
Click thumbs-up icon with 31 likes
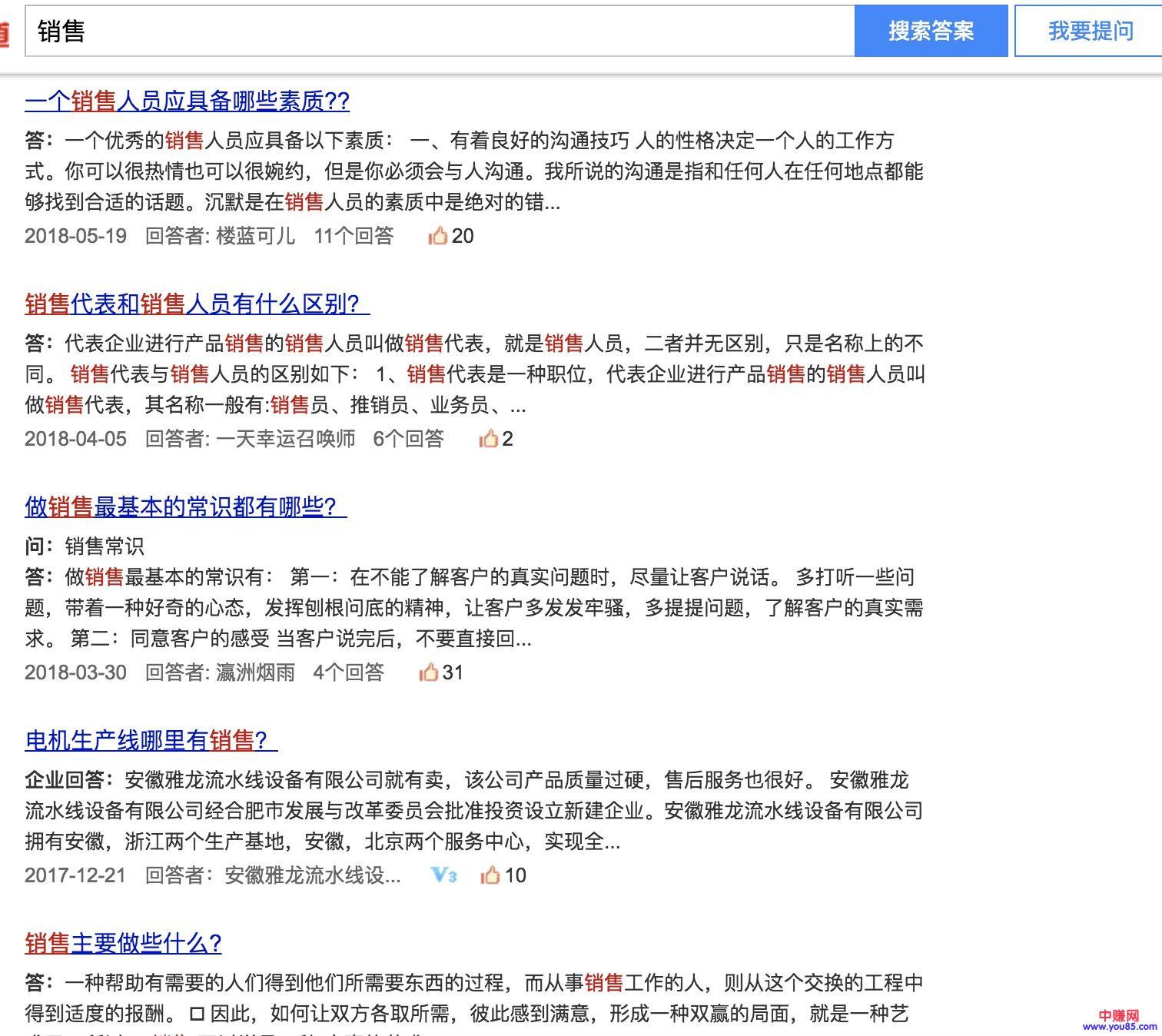coord(428,672)
